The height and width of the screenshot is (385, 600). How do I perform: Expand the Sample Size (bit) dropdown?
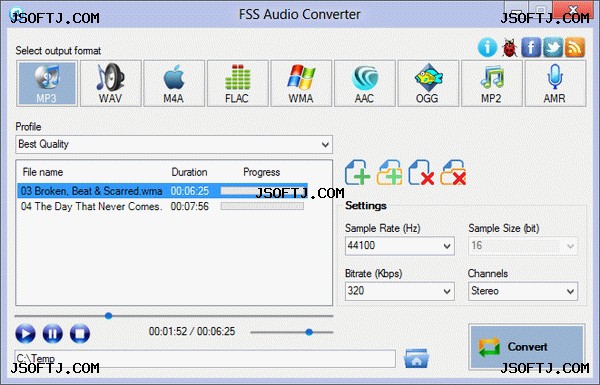coord(523,246)
